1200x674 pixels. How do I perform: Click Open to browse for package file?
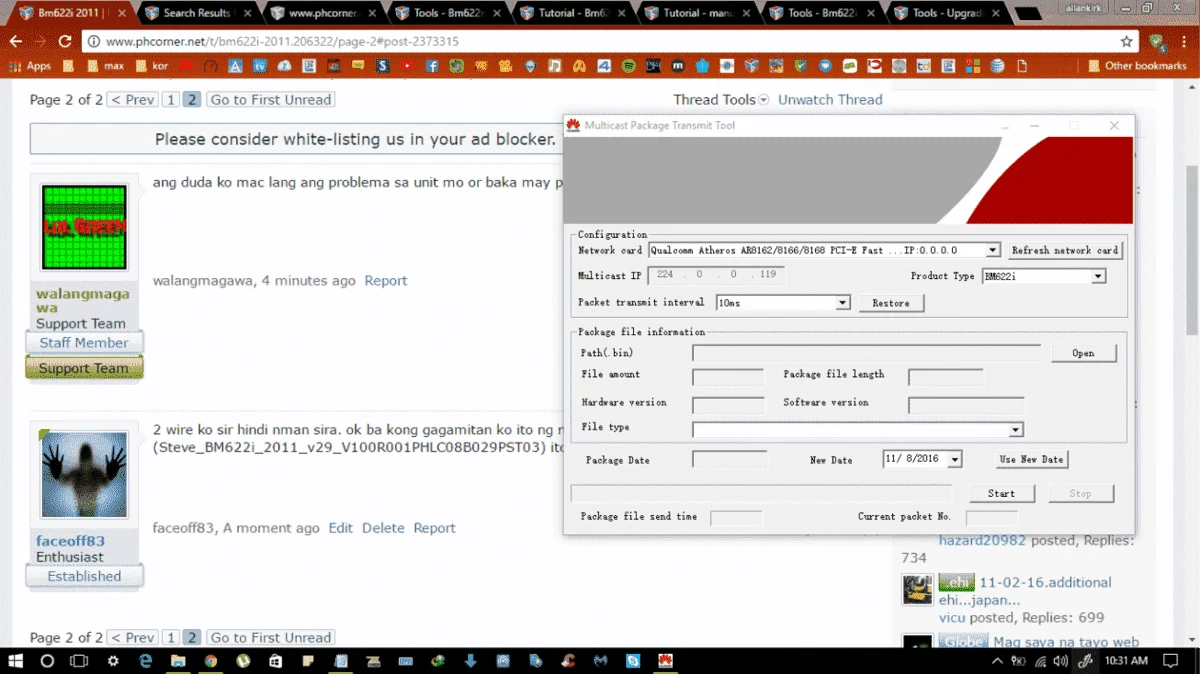point(1083,353)
